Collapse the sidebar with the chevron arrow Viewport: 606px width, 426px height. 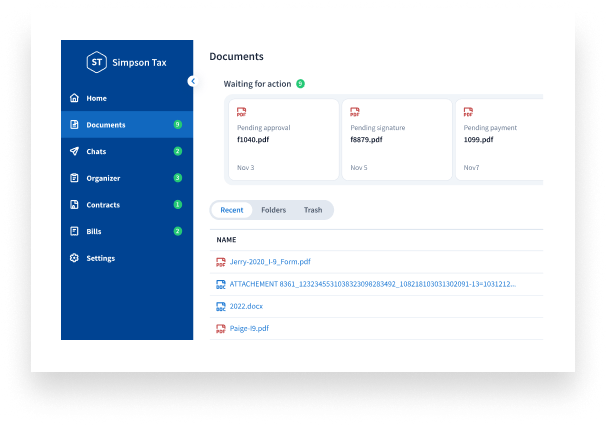tap(193, 81)
